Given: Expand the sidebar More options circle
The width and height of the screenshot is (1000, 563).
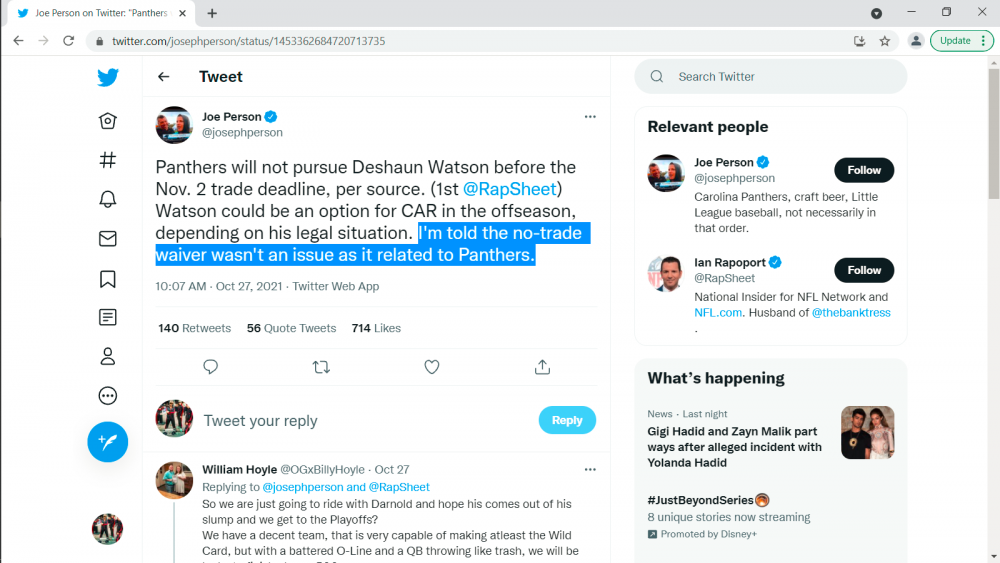Looking at the screenshot, I should 108,396.
